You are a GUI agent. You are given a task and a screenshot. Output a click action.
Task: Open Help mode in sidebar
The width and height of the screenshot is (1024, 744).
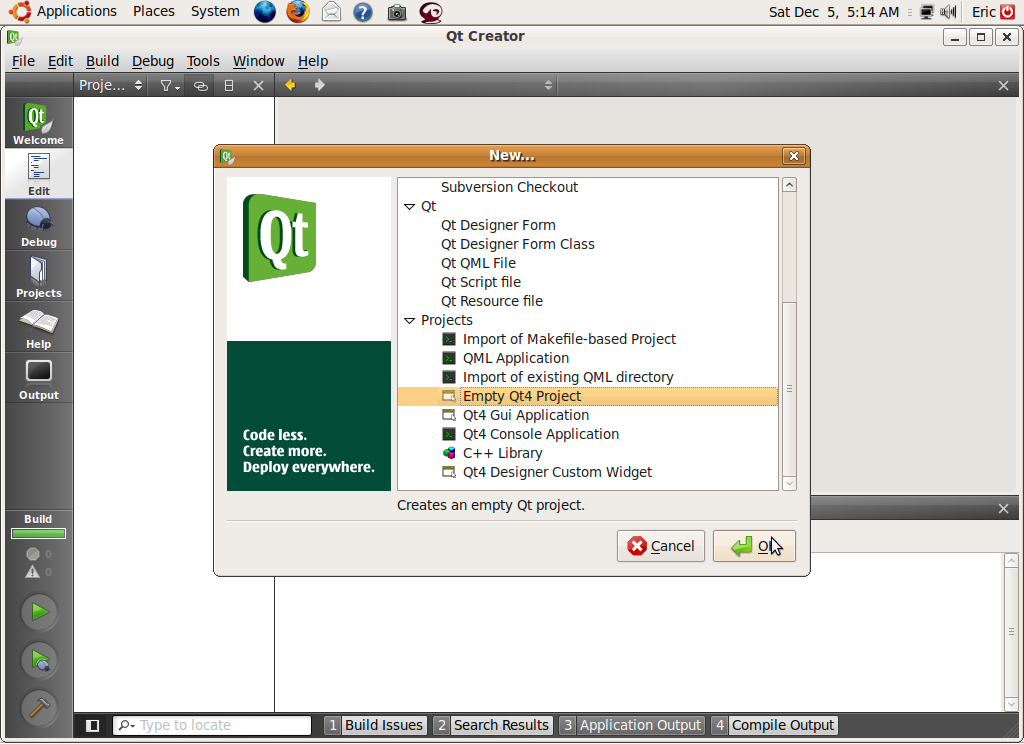pos(39,327)
